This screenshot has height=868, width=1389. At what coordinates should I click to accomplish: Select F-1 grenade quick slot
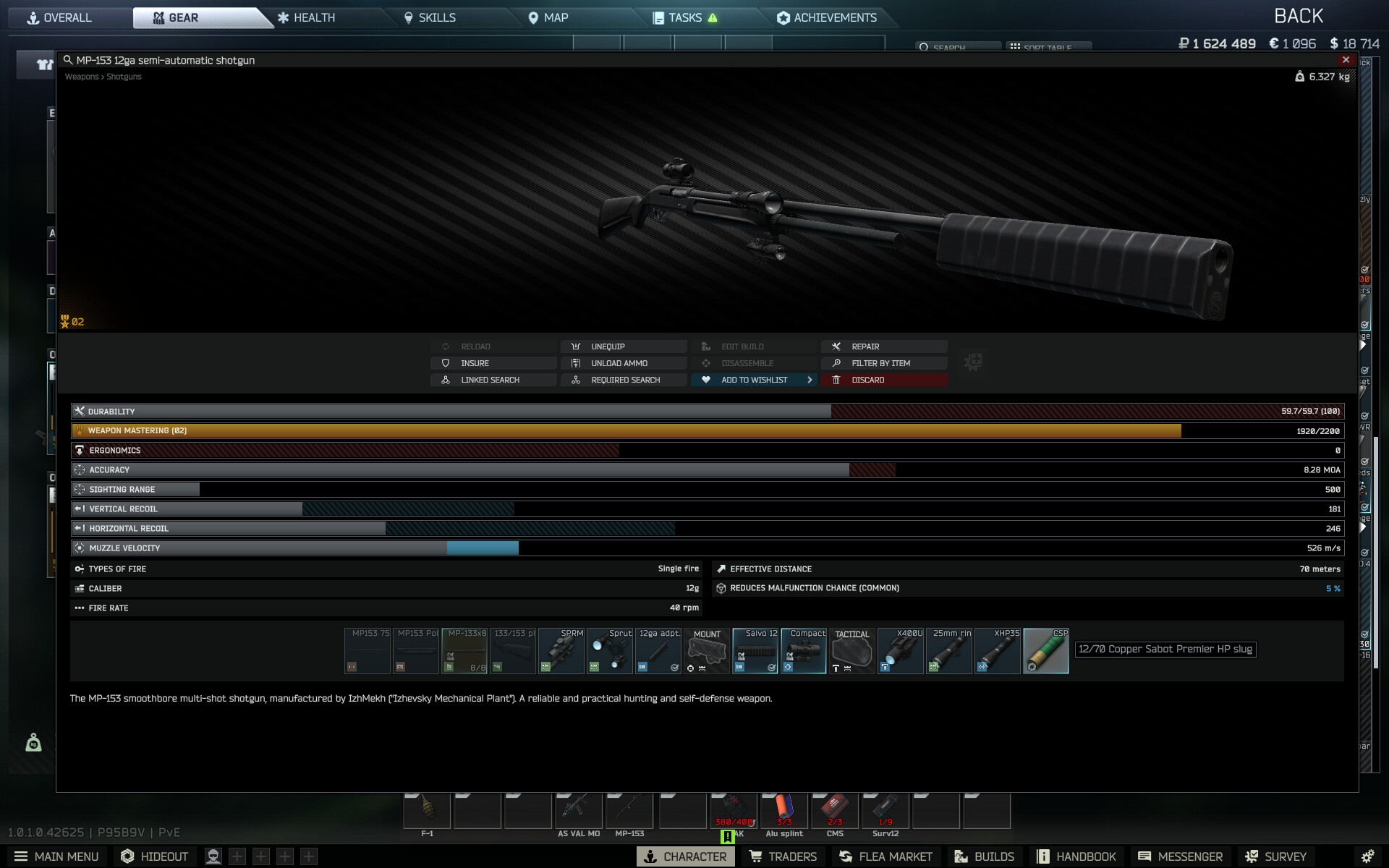coord(427,812)
